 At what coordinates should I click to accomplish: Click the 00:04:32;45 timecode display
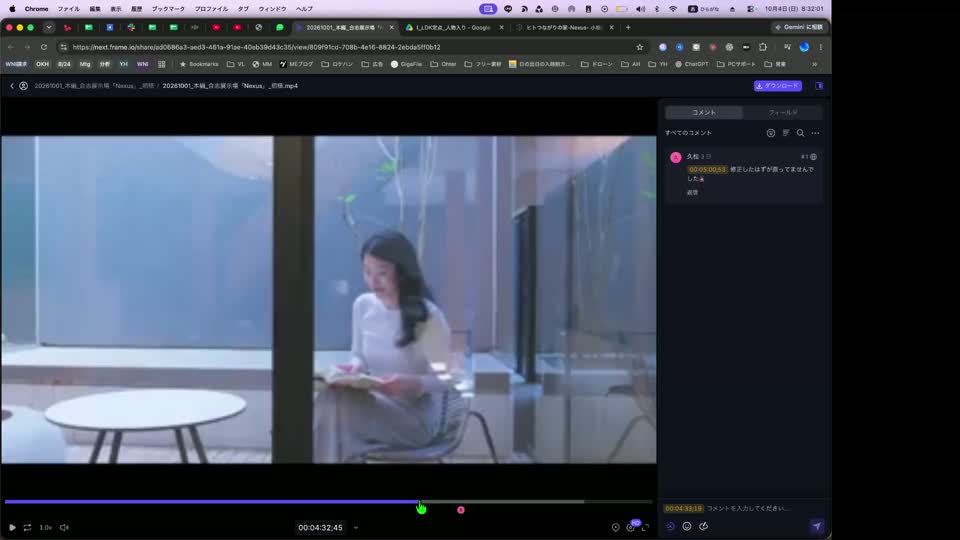click(x=320, y=528)
